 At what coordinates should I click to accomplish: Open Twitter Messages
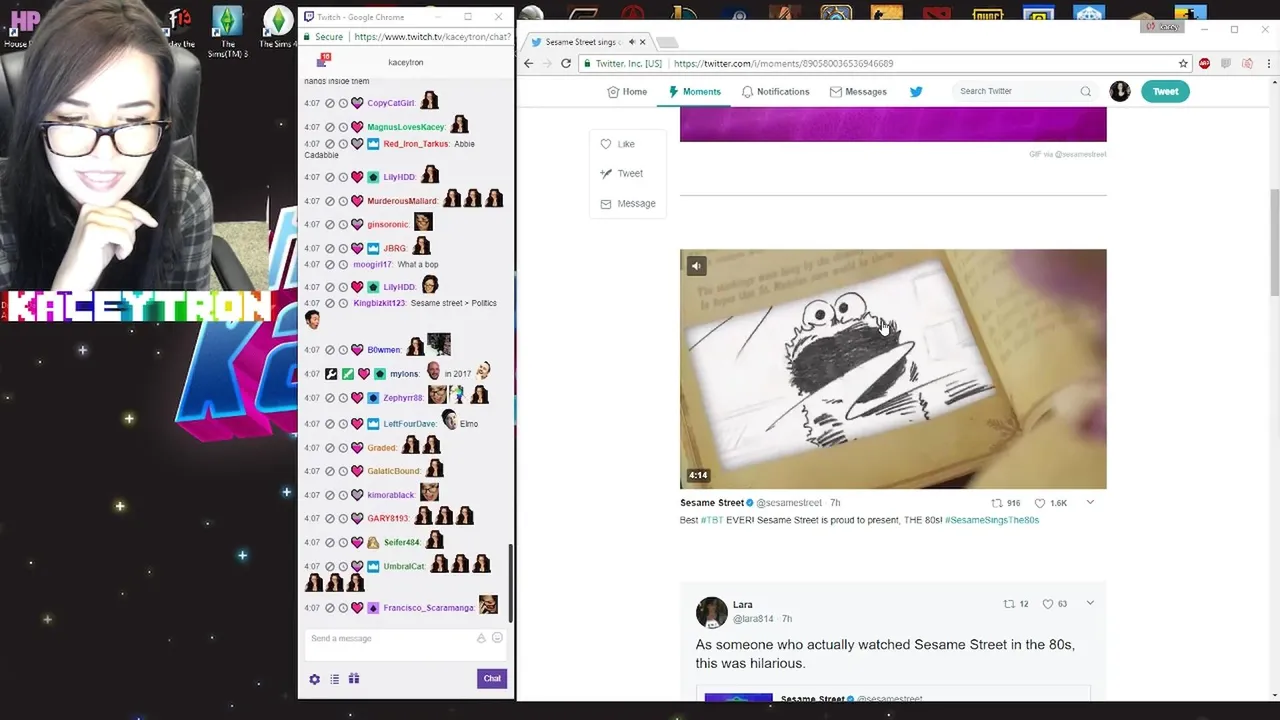tap(858, 91)
